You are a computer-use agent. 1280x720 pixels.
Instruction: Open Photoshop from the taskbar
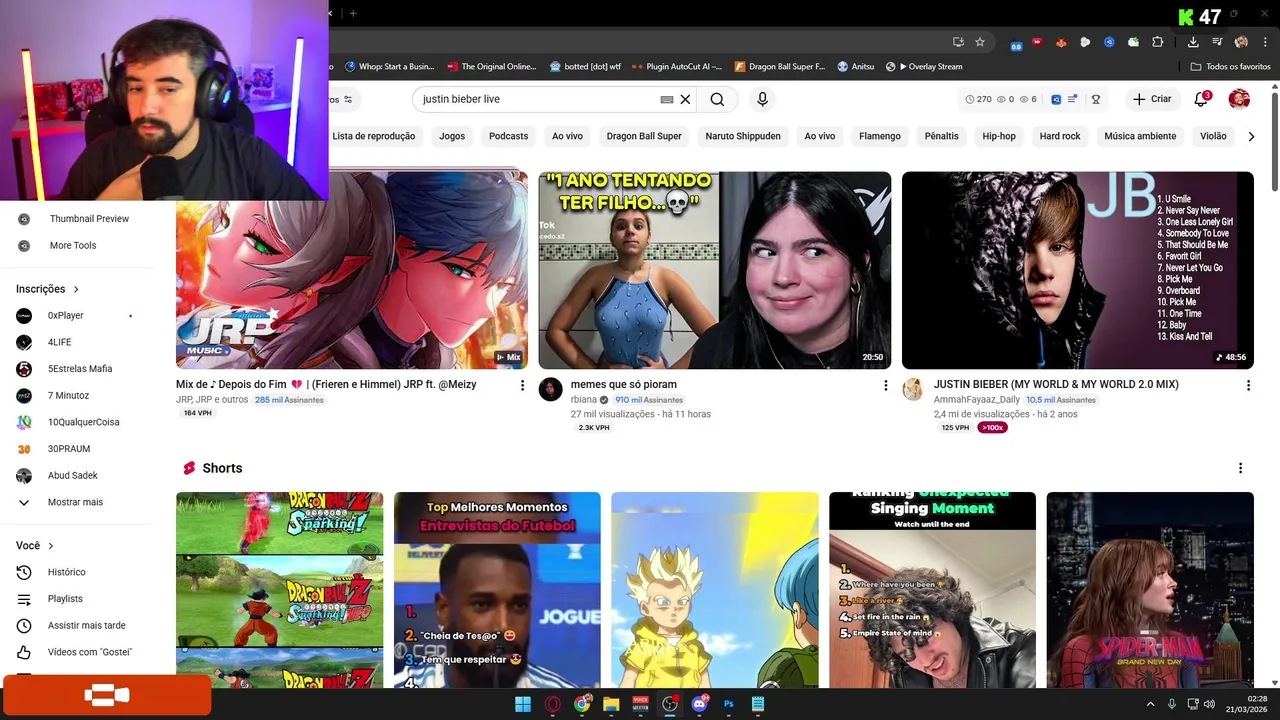coord(728,704)
